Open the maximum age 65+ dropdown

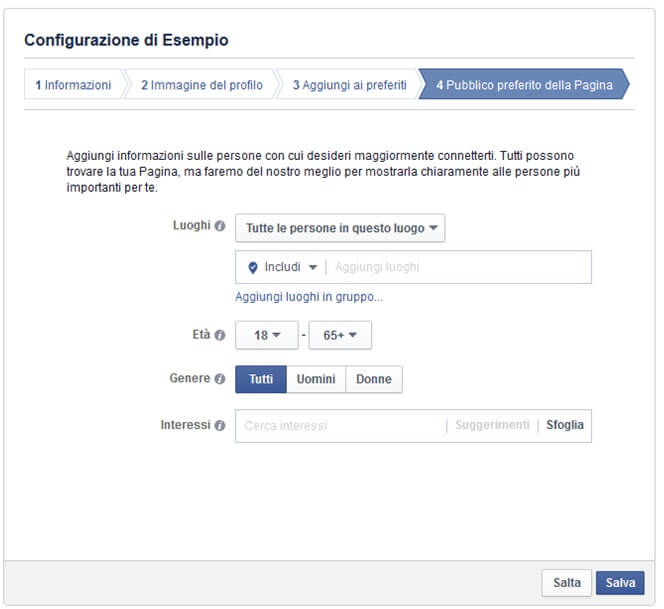pos(340,335)
